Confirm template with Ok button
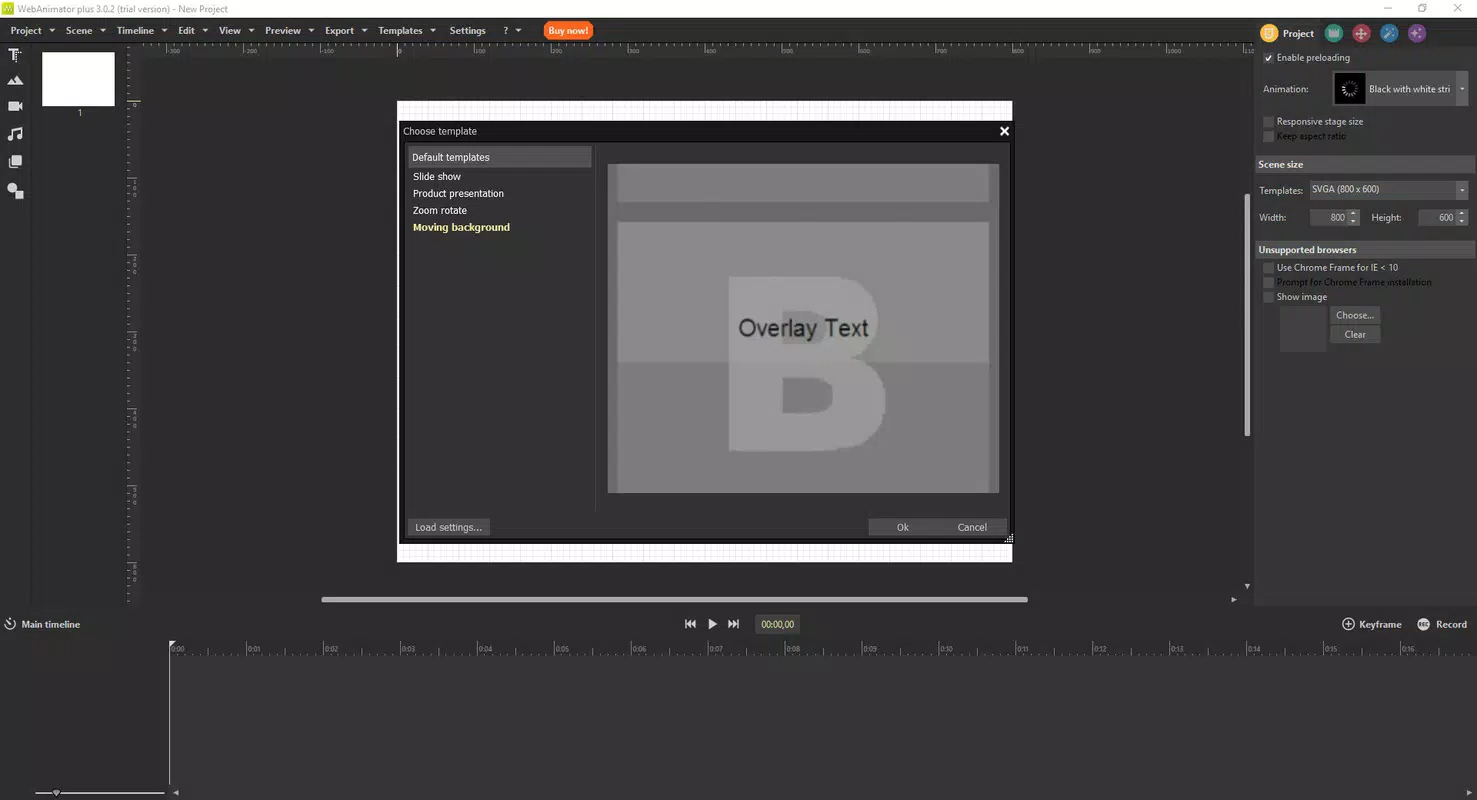This screenshot has height=800, width=1477. (x=903, y=527)
